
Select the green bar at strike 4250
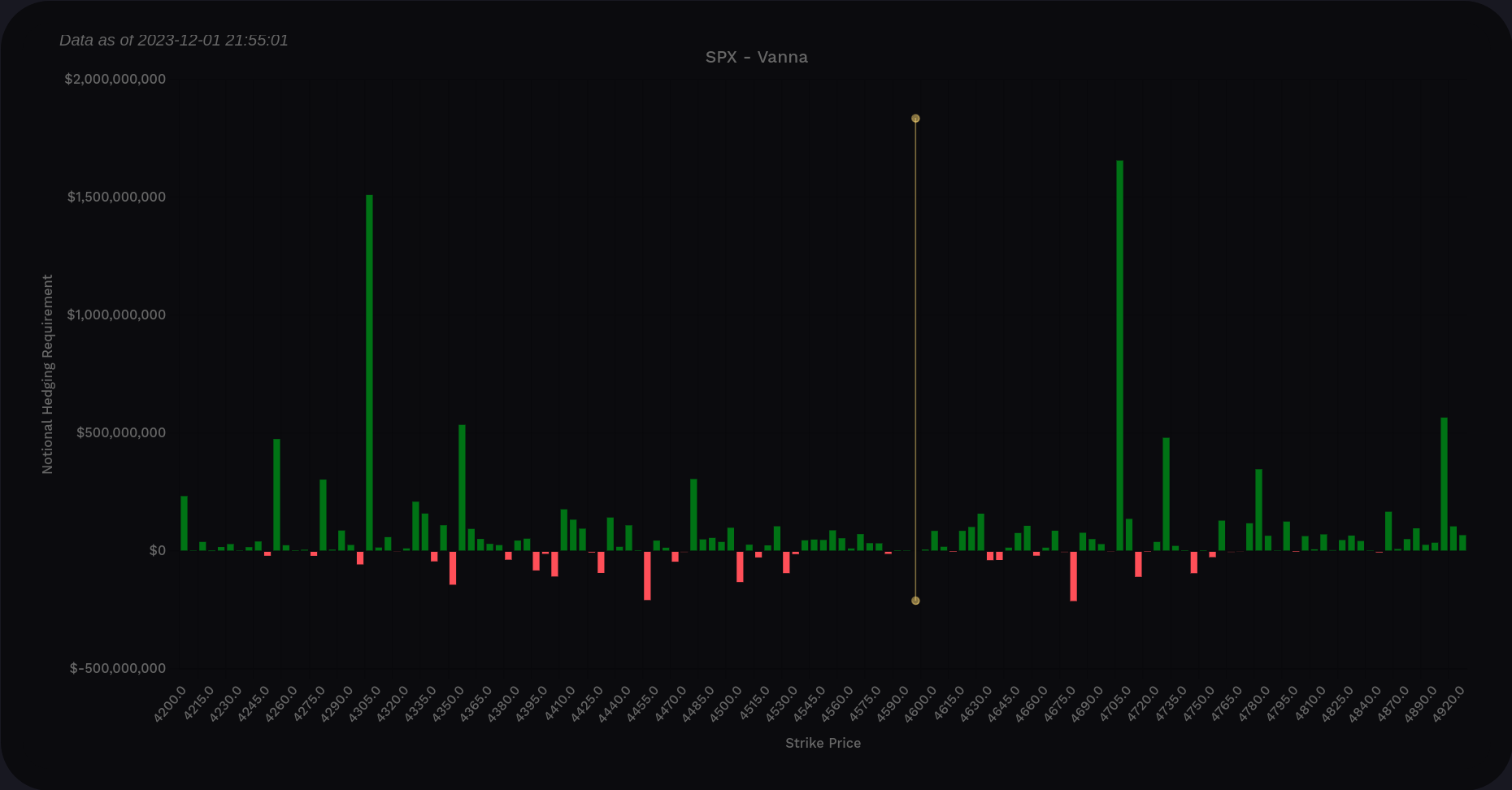276,494
